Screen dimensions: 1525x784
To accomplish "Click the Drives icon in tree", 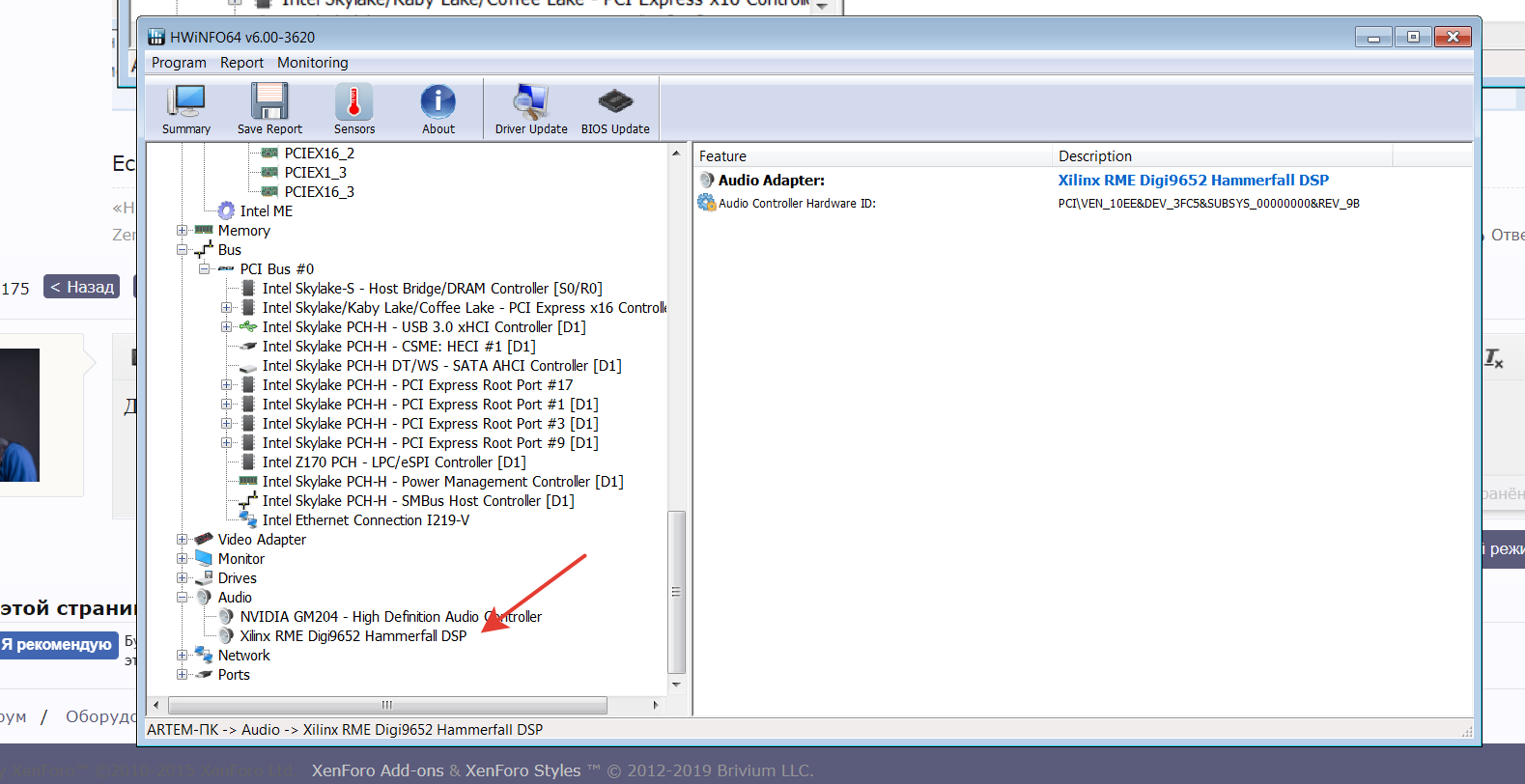I will pyautogui.click(x=203, y=577).
